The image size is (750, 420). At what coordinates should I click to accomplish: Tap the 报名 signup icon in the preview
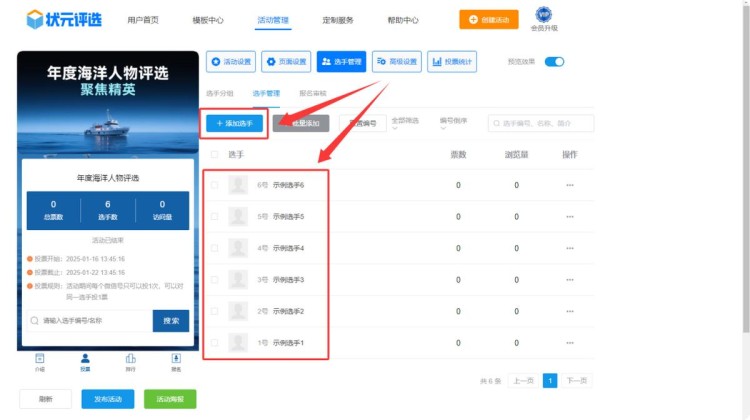[x=176, y=360]
